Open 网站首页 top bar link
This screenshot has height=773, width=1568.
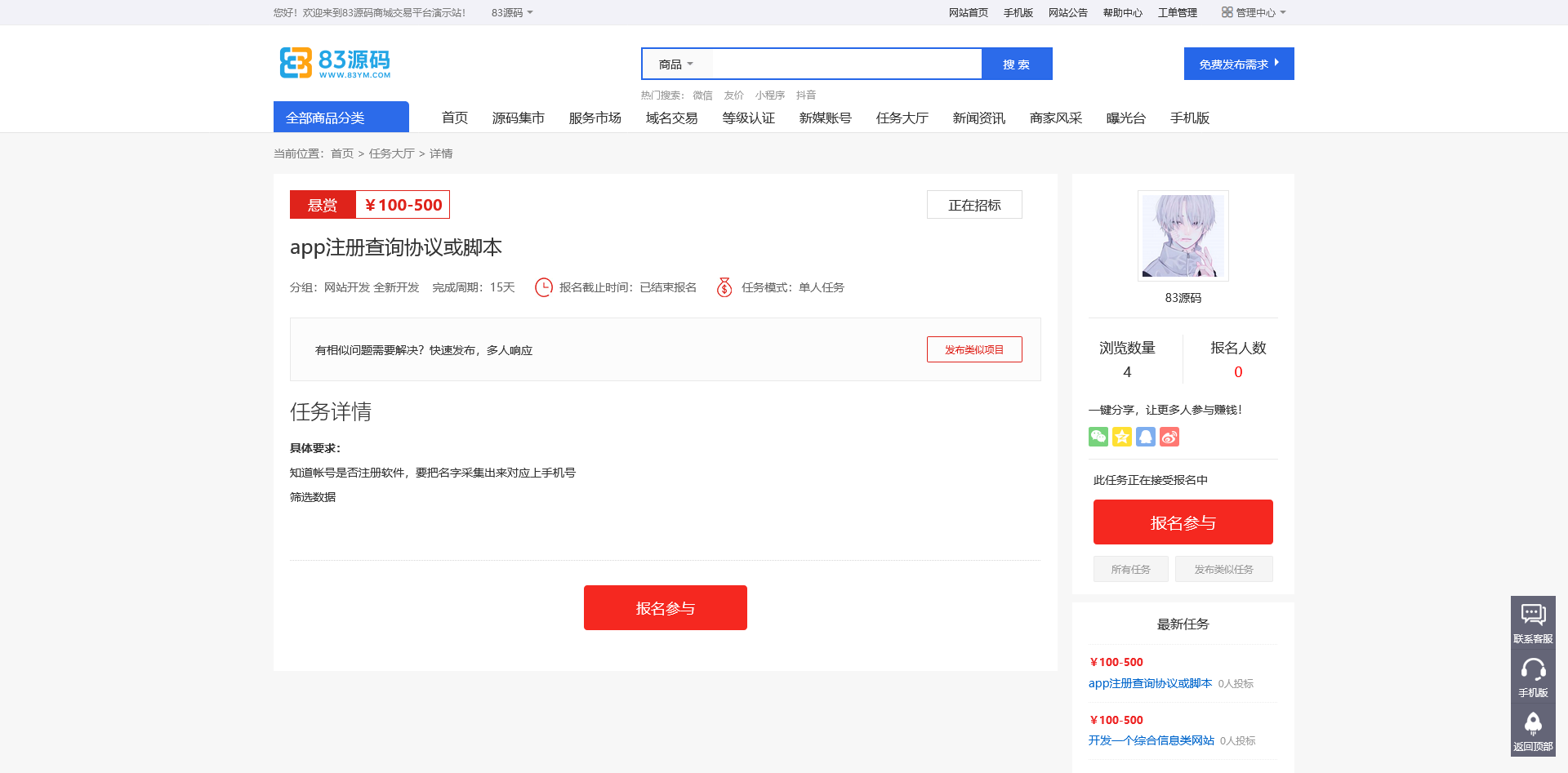pyautogui.click(x=969, y=12)
